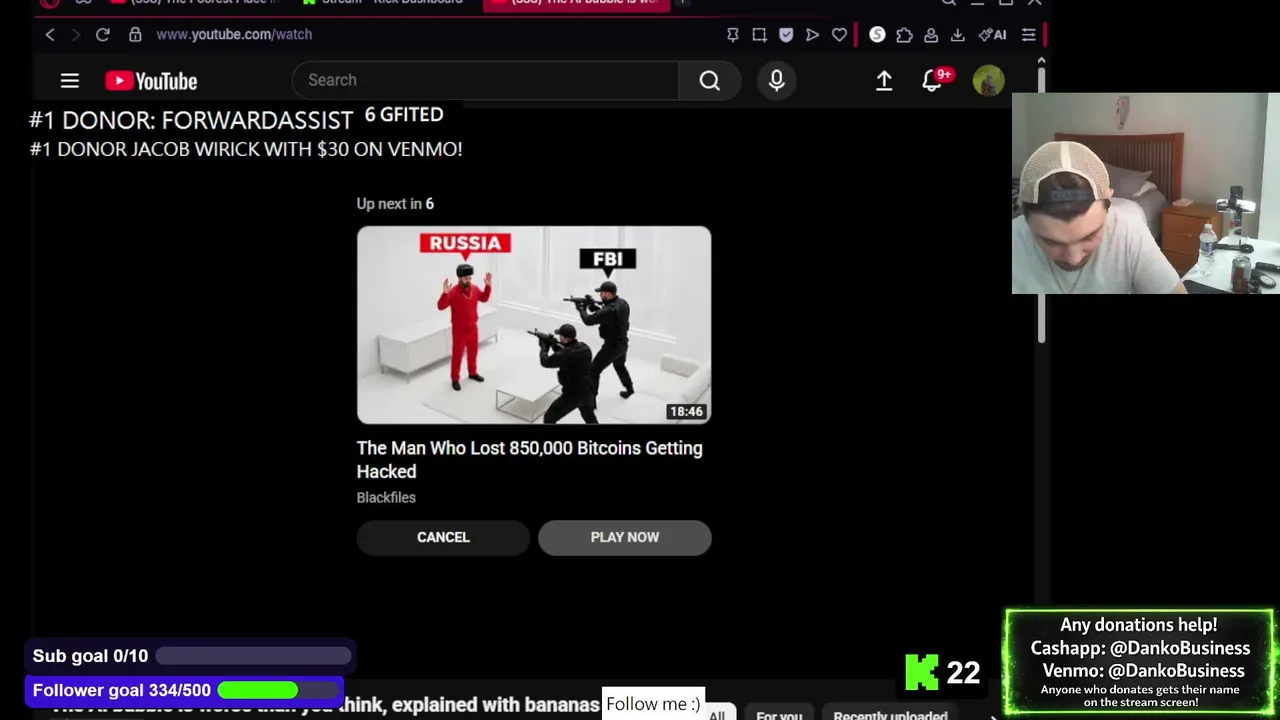Cancel the autoplay up-next countdown
The width and height of the screenshot is (1280, 720).
(x=443, y=537)
